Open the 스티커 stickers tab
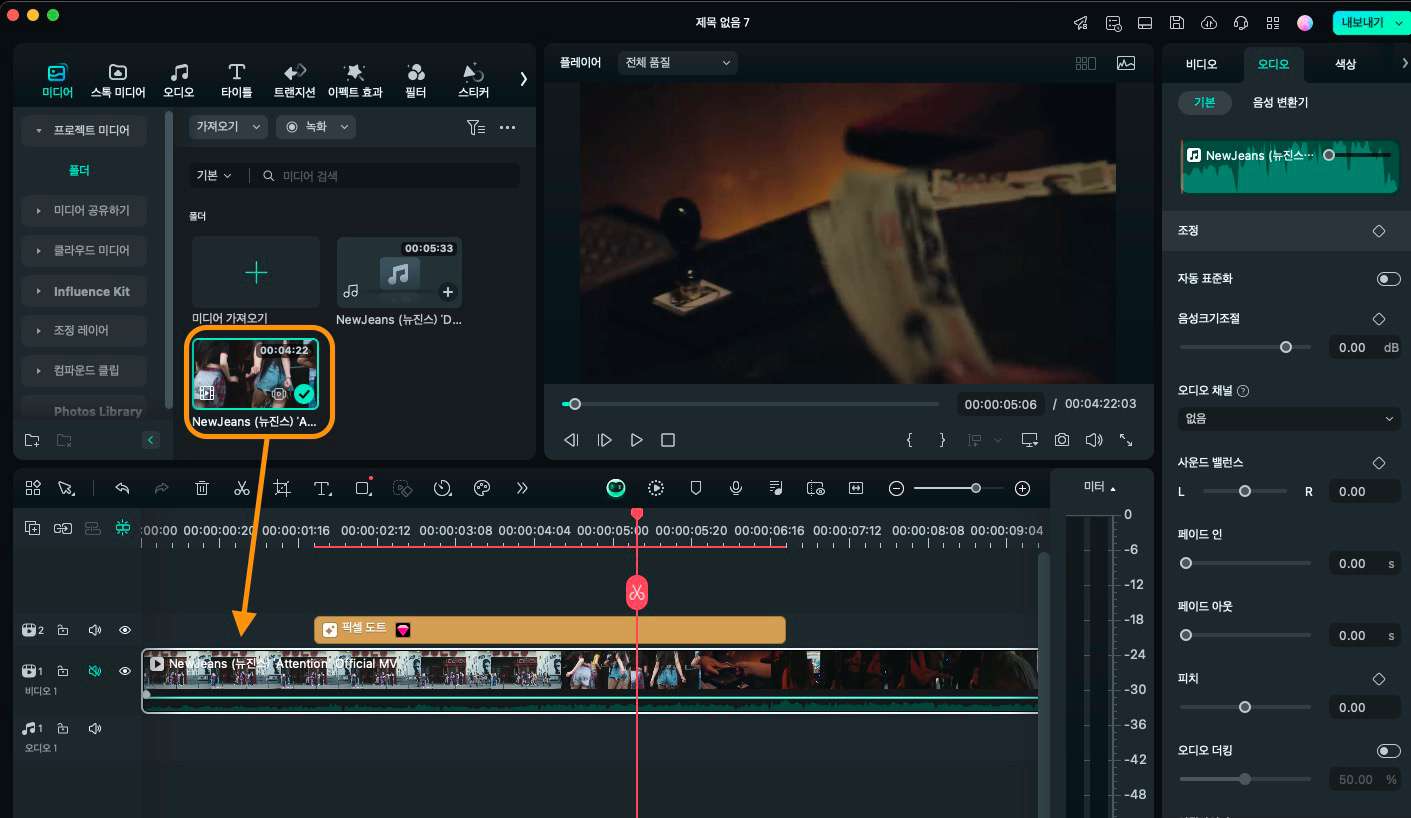 [x=473, y=80]
